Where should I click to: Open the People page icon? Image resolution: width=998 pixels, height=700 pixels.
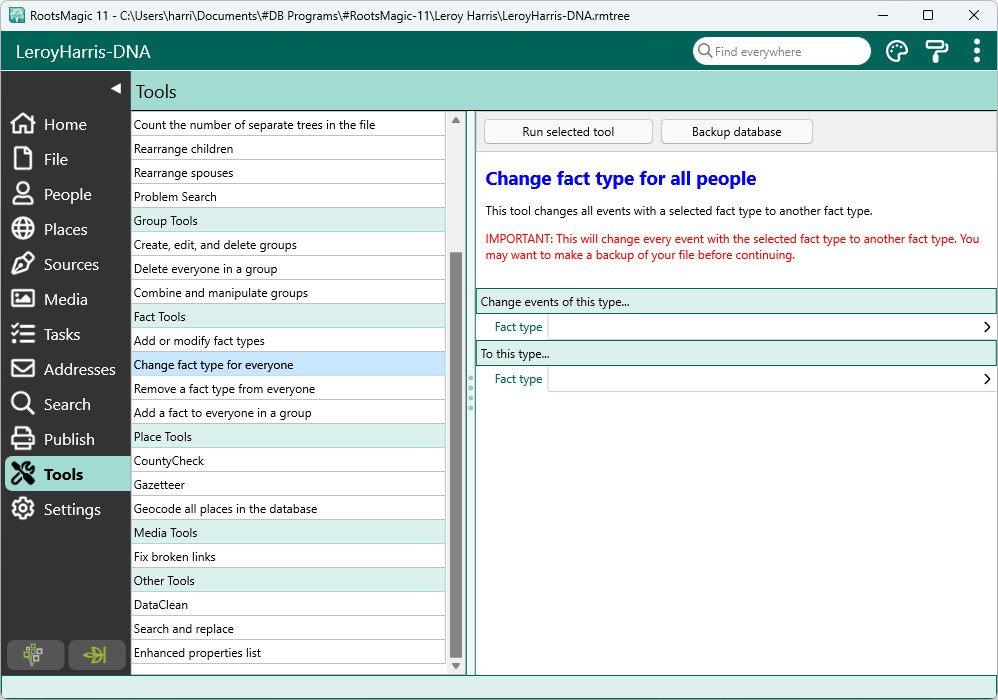click(23, 193)
